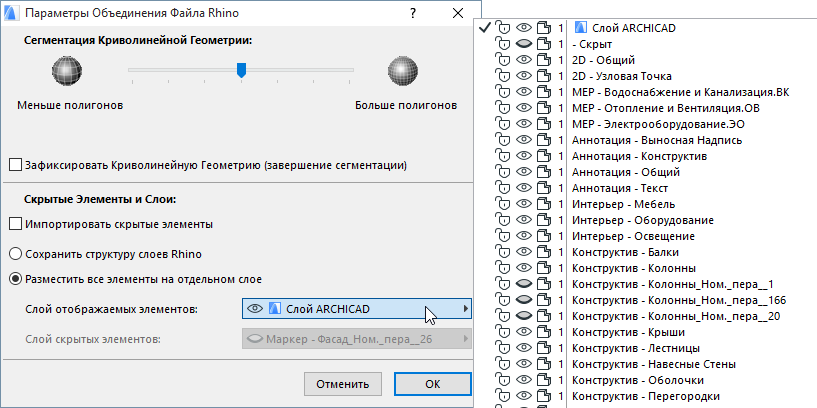The height and width of the screenshot is (408, 817).
Task: Open Слой отображаемых элементов dropdown
Action: click(357, 309)
